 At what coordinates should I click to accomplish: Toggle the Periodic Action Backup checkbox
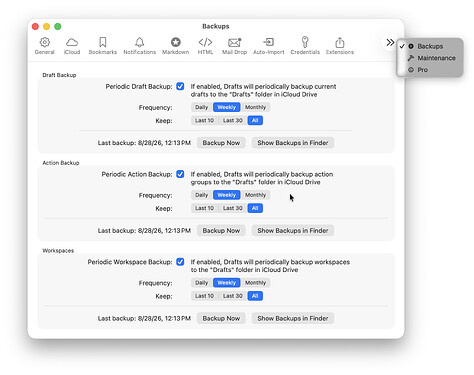[180, 174]
